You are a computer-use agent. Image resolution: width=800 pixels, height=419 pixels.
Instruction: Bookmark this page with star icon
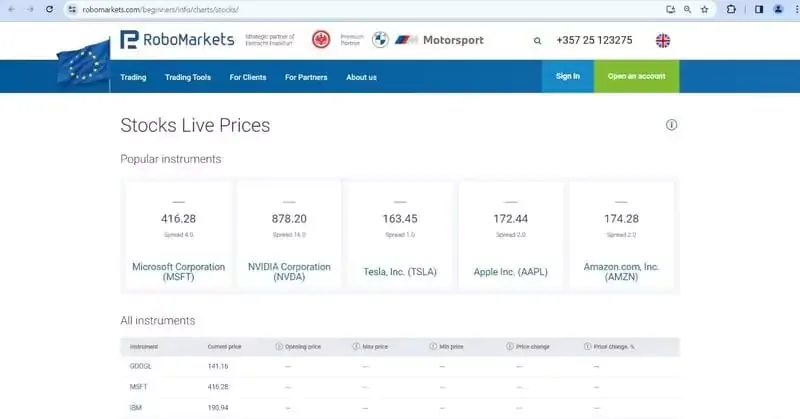(705, 9)
